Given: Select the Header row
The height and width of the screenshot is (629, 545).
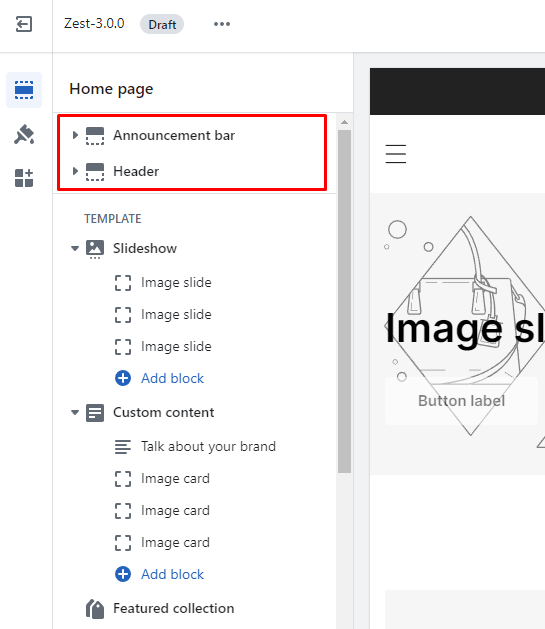Looking at the screenshot, I should (x=195, y=171).
